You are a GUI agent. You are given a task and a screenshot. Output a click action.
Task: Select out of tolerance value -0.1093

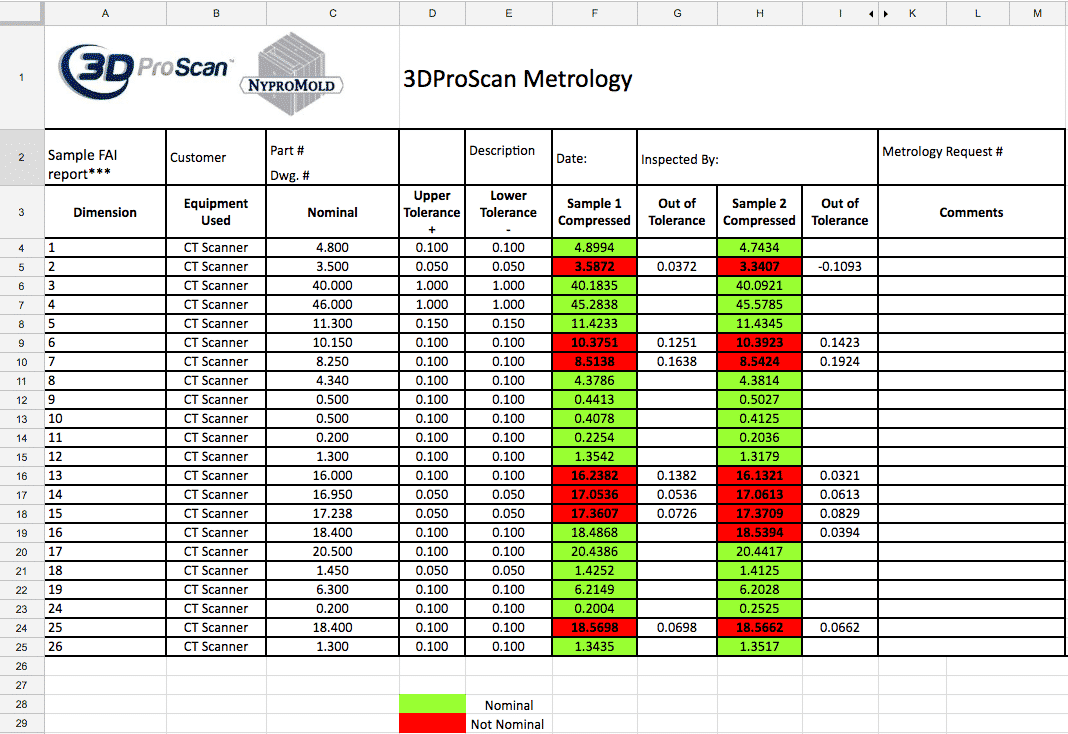[x=840, y=267]
